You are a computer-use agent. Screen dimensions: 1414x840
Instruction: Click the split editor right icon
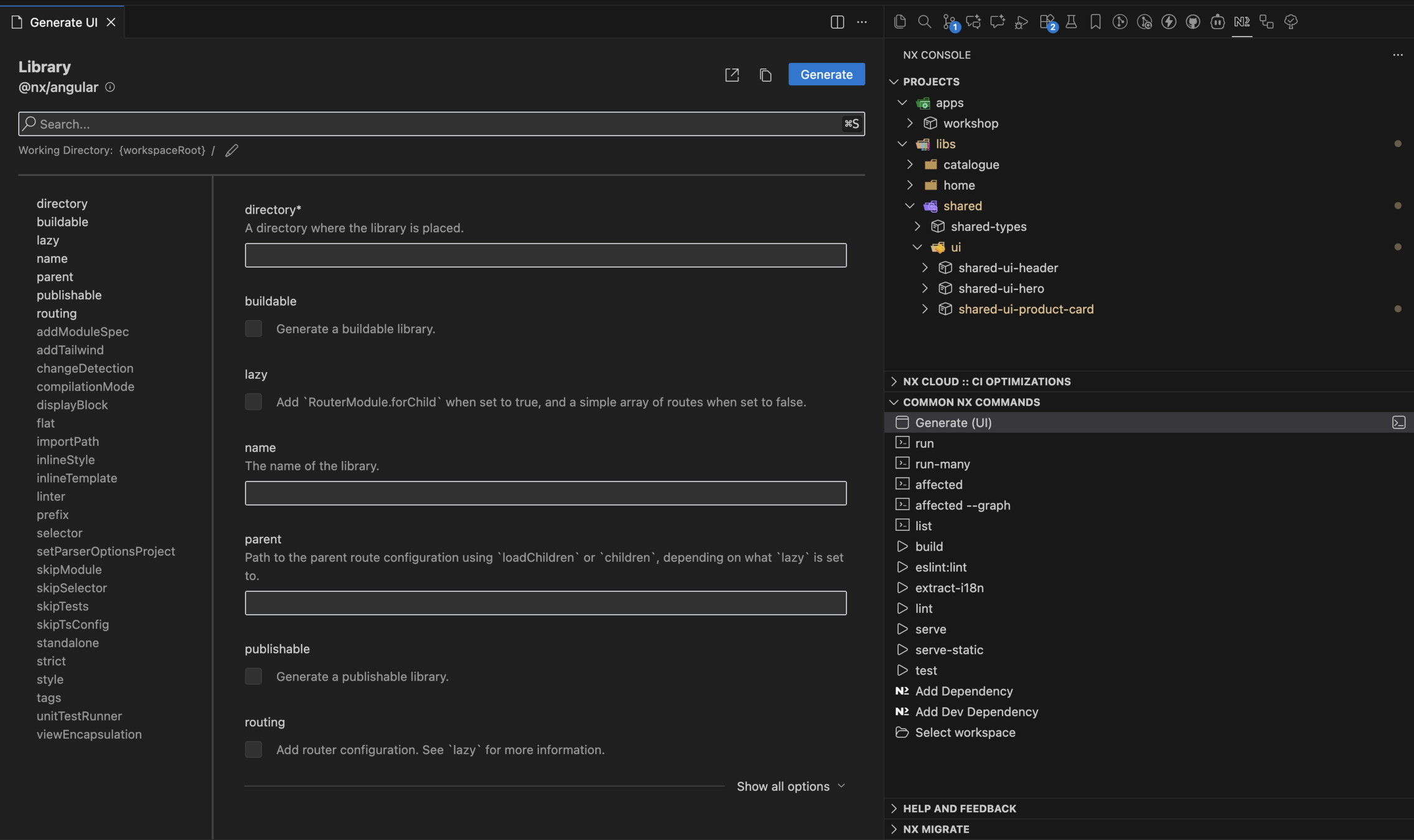(837, 22)
